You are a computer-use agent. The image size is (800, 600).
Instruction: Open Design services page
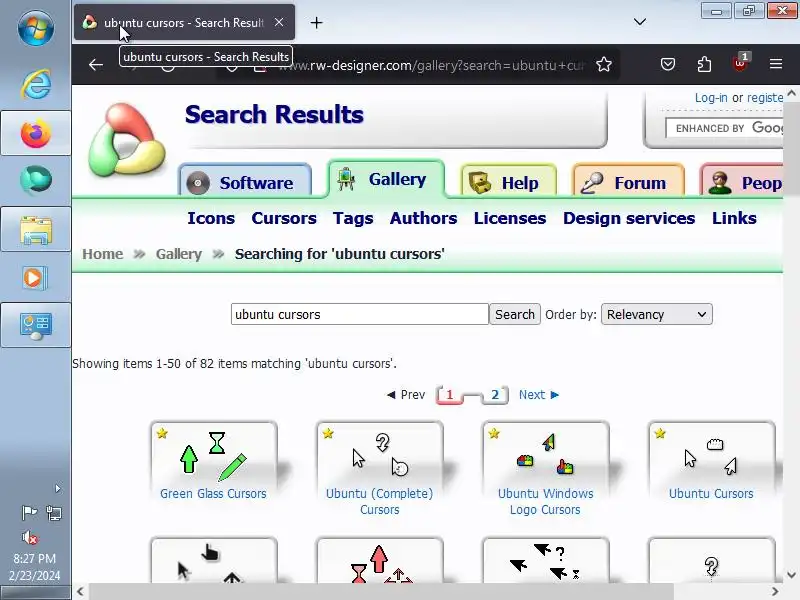[629, 218]
